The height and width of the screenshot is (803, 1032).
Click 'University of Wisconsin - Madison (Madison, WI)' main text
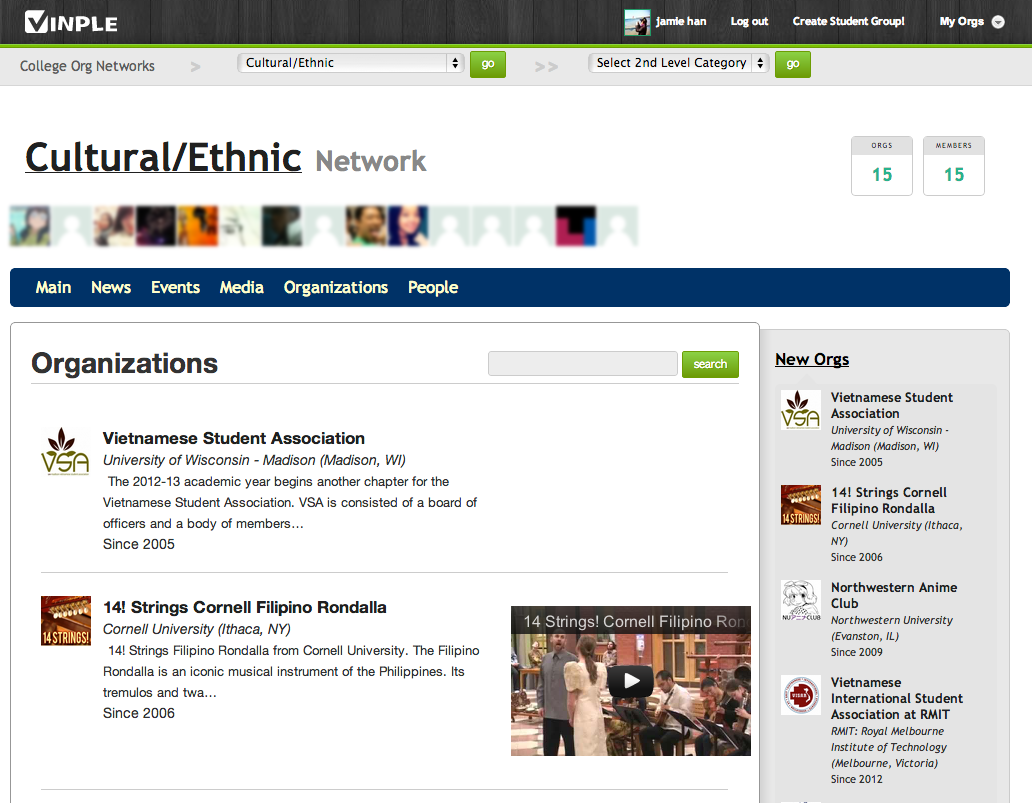tap(254, 460)
